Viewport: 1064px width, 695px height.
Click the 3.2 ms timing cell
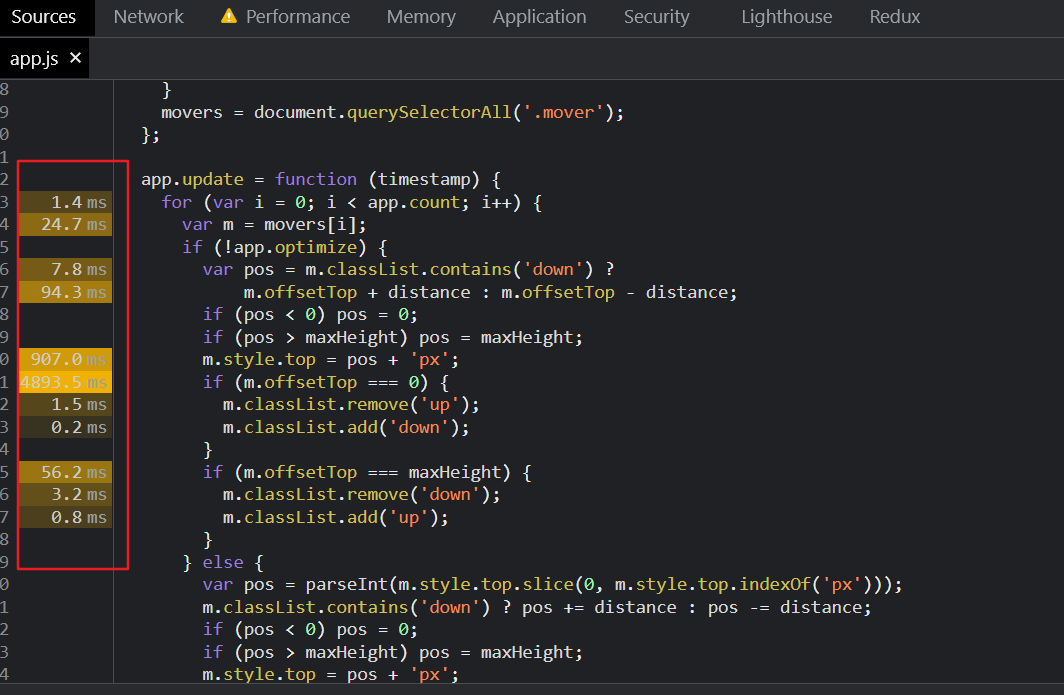coord(65,495)
